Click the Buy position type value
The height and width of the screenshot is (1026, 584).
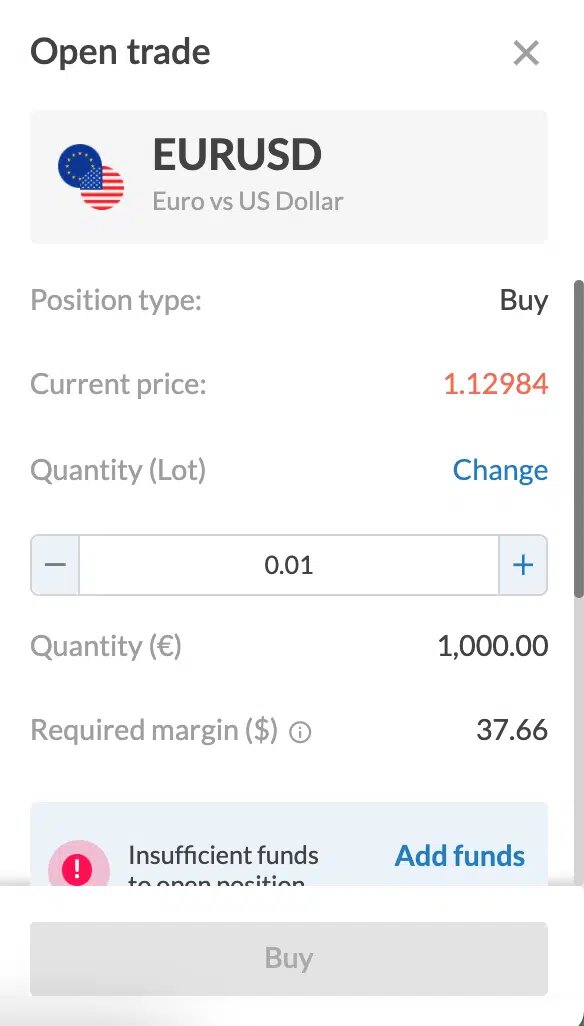point(524,300)
